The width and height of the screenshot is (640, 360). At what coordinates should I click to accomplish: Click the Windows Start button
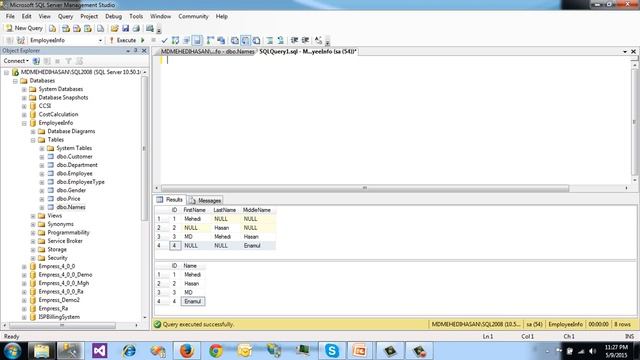click(x=12, y=351)
